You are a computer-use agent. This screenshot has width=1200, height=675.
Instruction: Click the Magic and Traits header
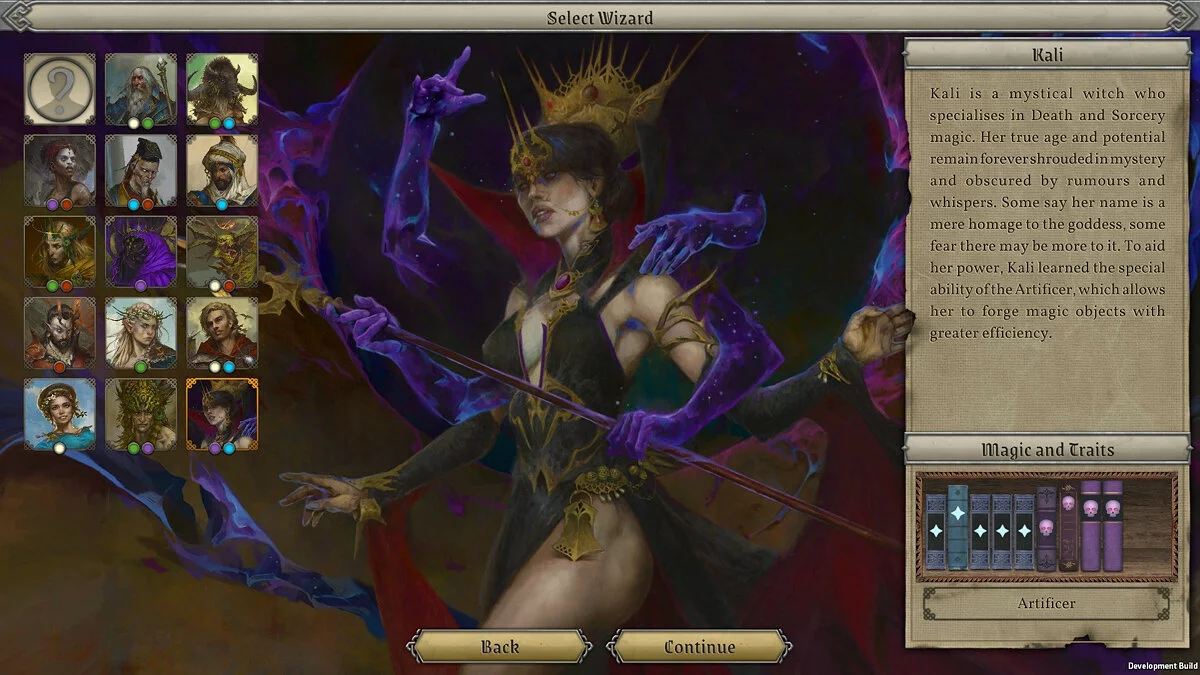pos(1046,450)
